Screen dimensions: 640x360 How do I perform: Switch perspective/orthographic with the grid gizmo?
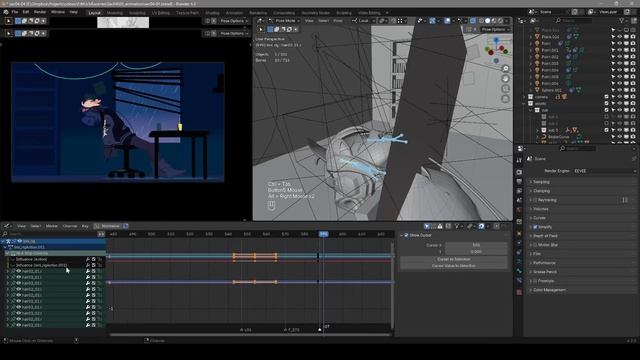coord(505,99)
